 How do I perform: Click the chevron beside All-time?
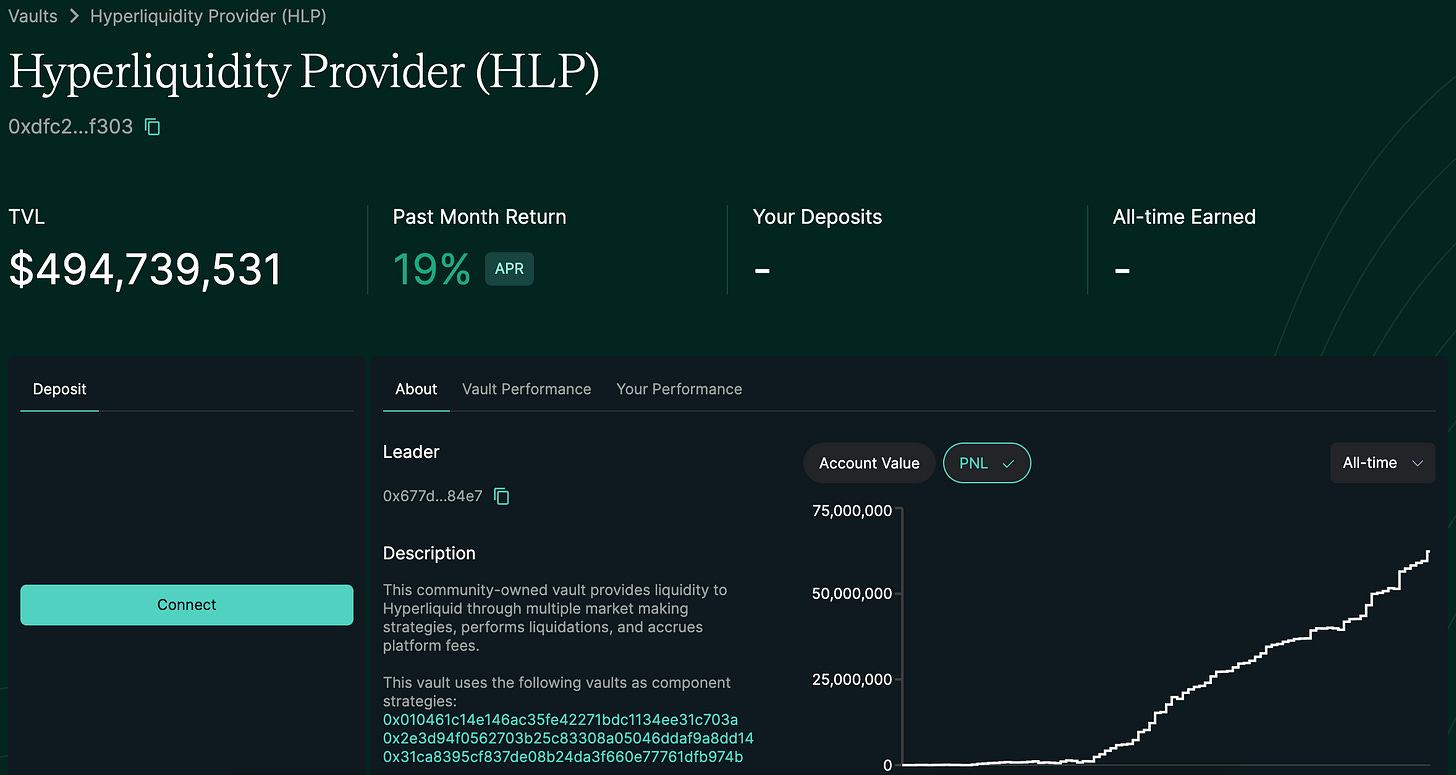coord(1417,463)
